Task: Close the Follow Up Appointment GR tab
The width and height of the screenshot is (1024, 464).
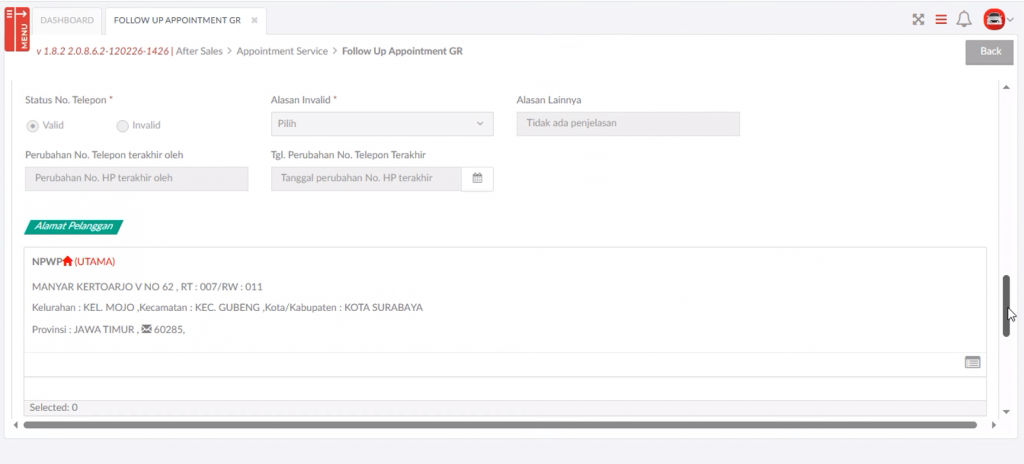Action: (x=254, y=20)
